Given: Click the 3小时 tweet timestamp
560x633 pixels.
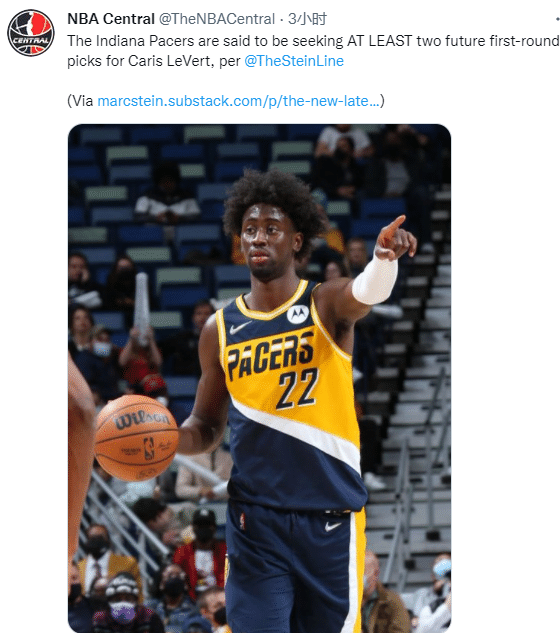Looking at the screenshot, I should pyautogui.click(x=307, y=19).
